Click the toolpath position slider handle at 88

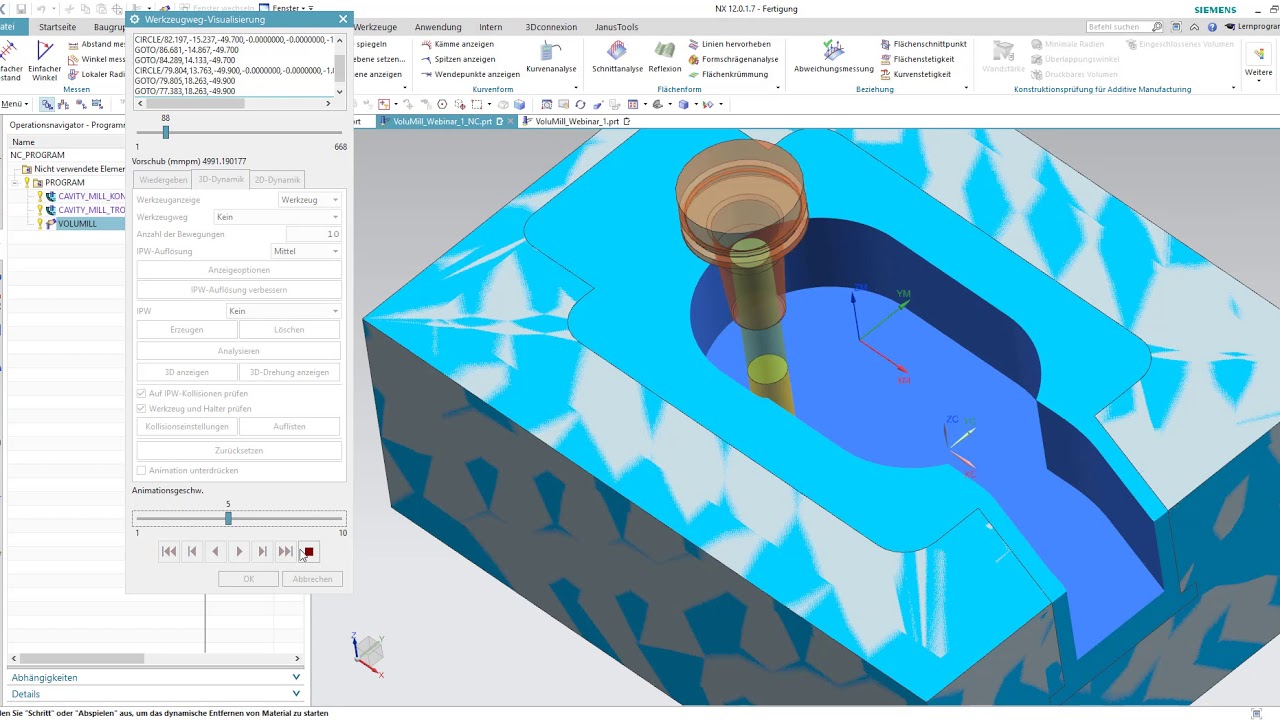click(x=165, y=132)
